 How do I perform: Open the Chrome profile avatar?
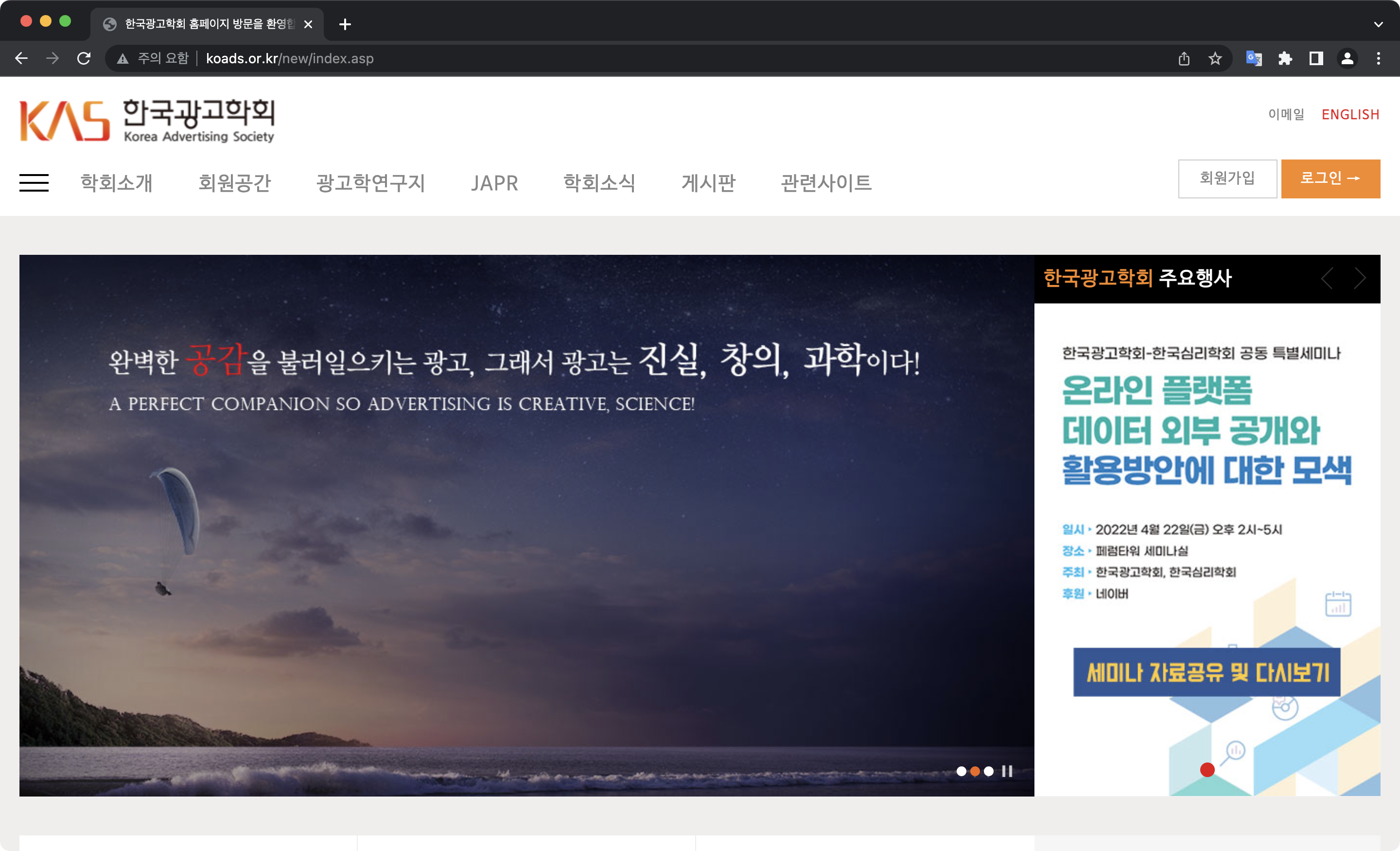coord(1347,58)
